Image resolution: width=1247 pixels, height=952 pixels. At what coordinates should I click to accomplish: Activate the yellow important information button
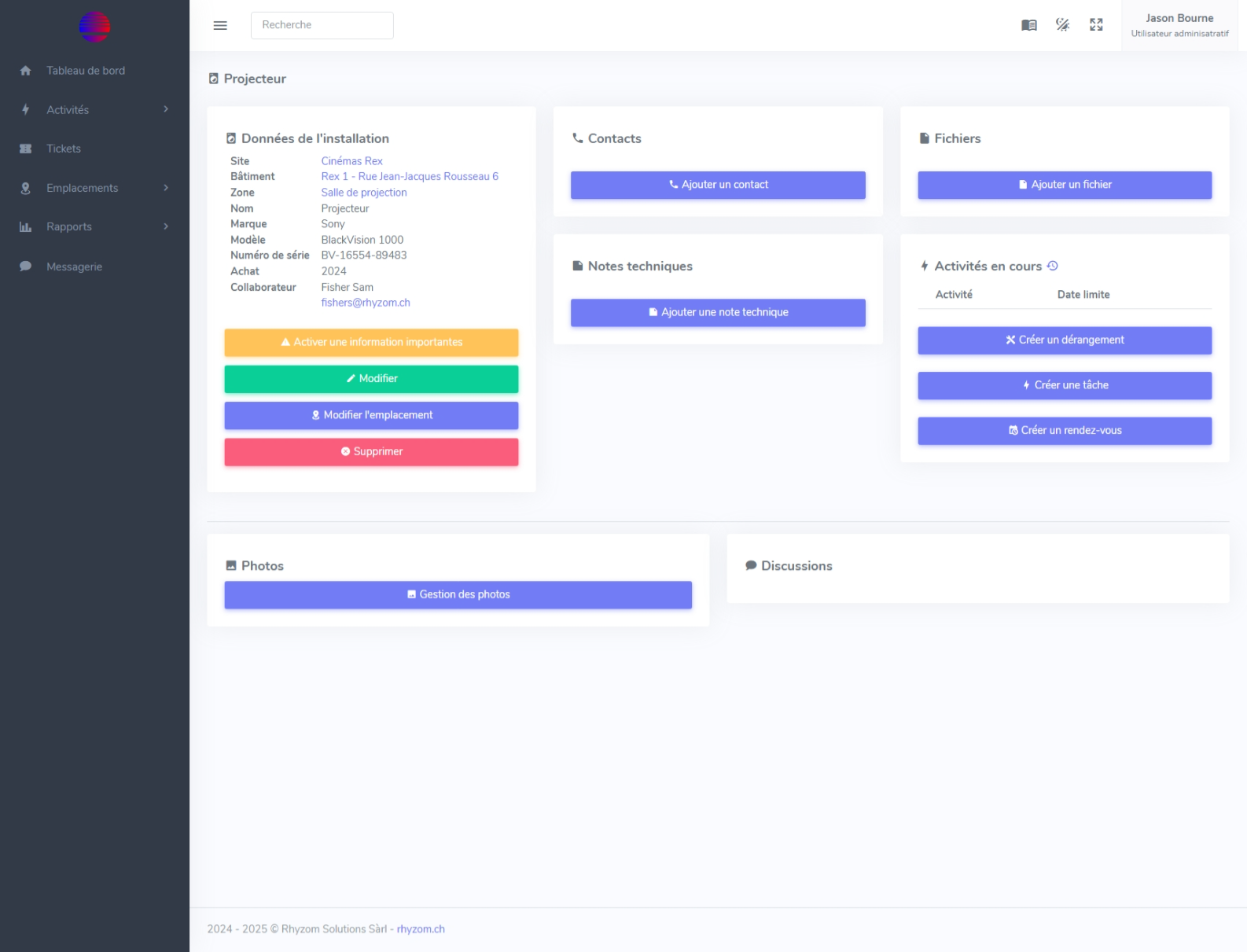pos(371,343)
